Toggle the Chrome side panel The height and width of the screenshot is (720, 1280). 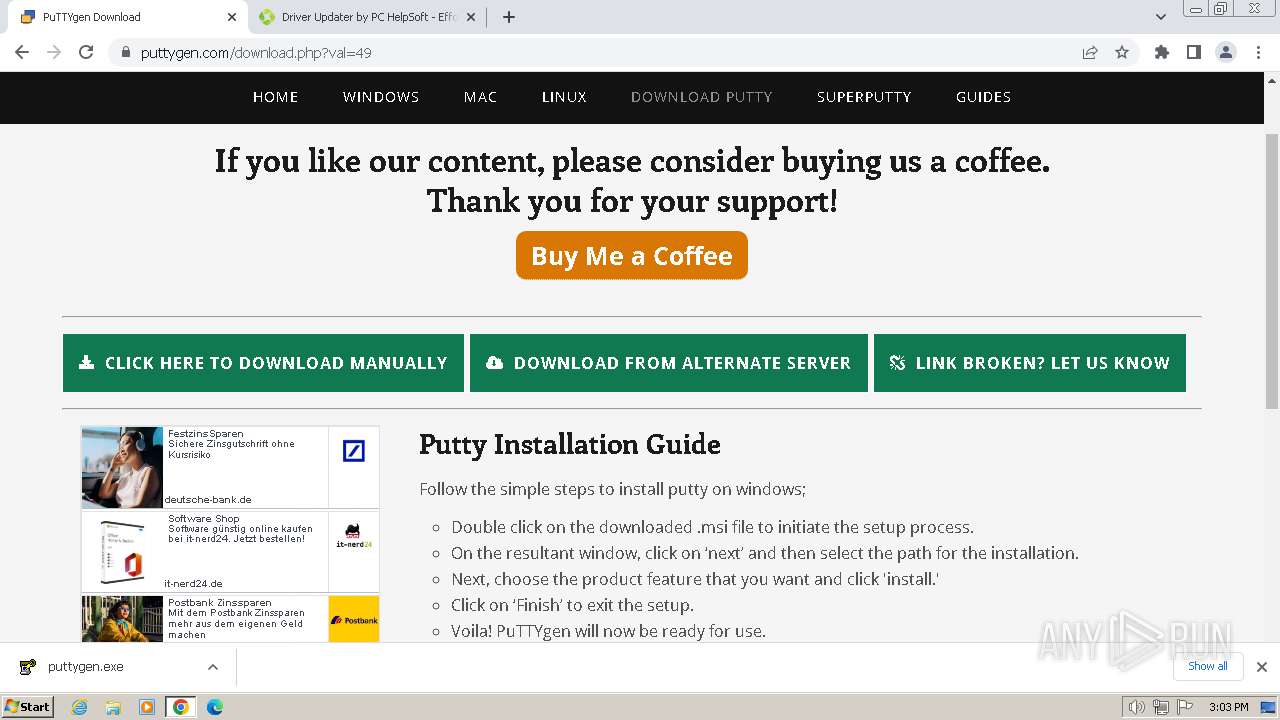[1194, 52]
